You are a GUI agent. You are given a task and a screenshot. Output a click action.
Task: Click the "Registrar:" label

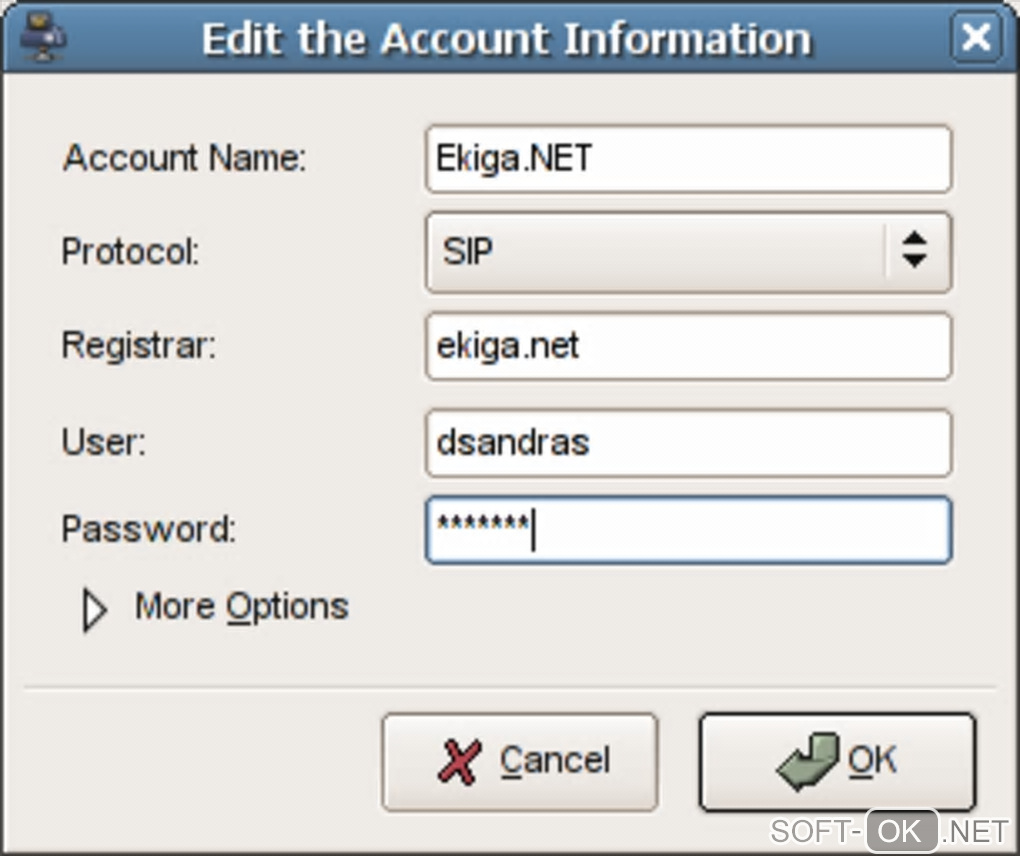click(139, 346)
